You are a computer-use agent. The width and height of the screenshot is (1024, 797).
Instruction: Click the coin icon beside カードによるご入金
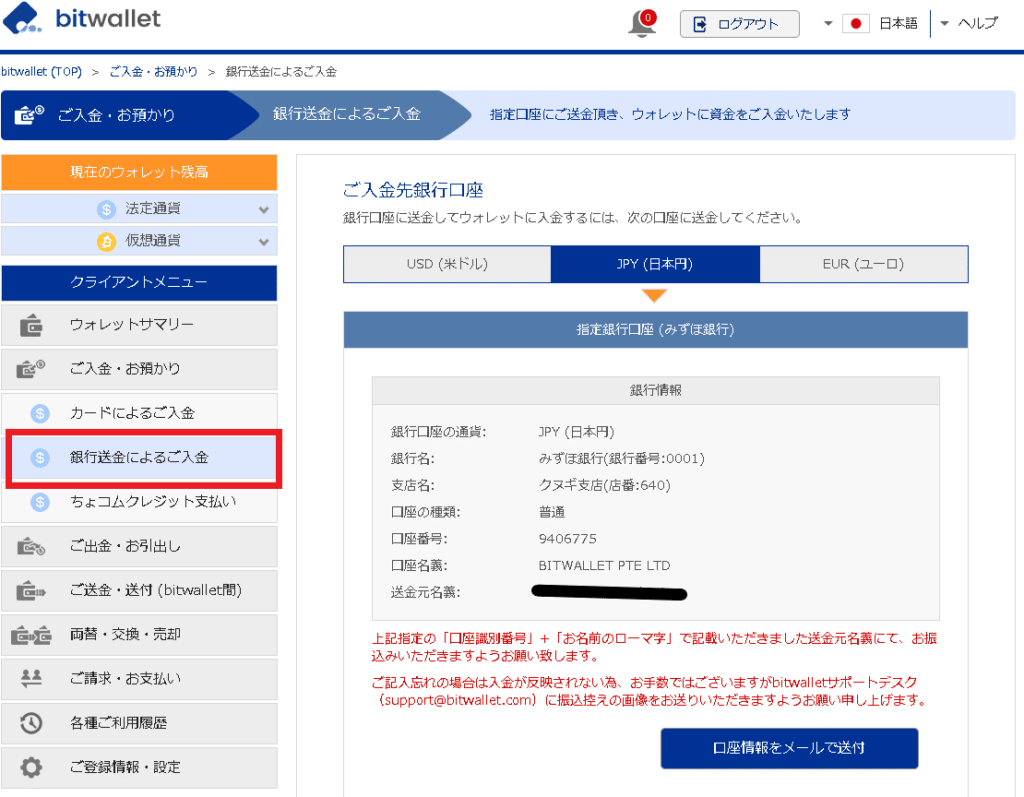[40, 413]
